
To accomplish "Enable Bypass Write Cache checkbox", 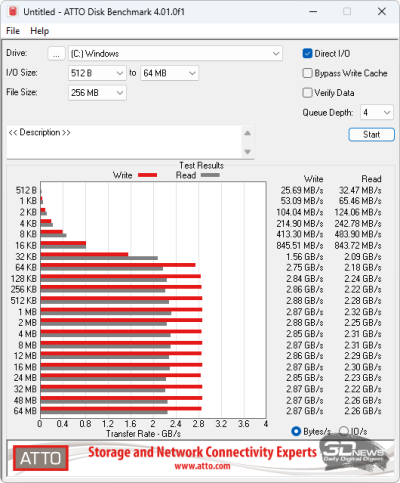I will 307,73.
